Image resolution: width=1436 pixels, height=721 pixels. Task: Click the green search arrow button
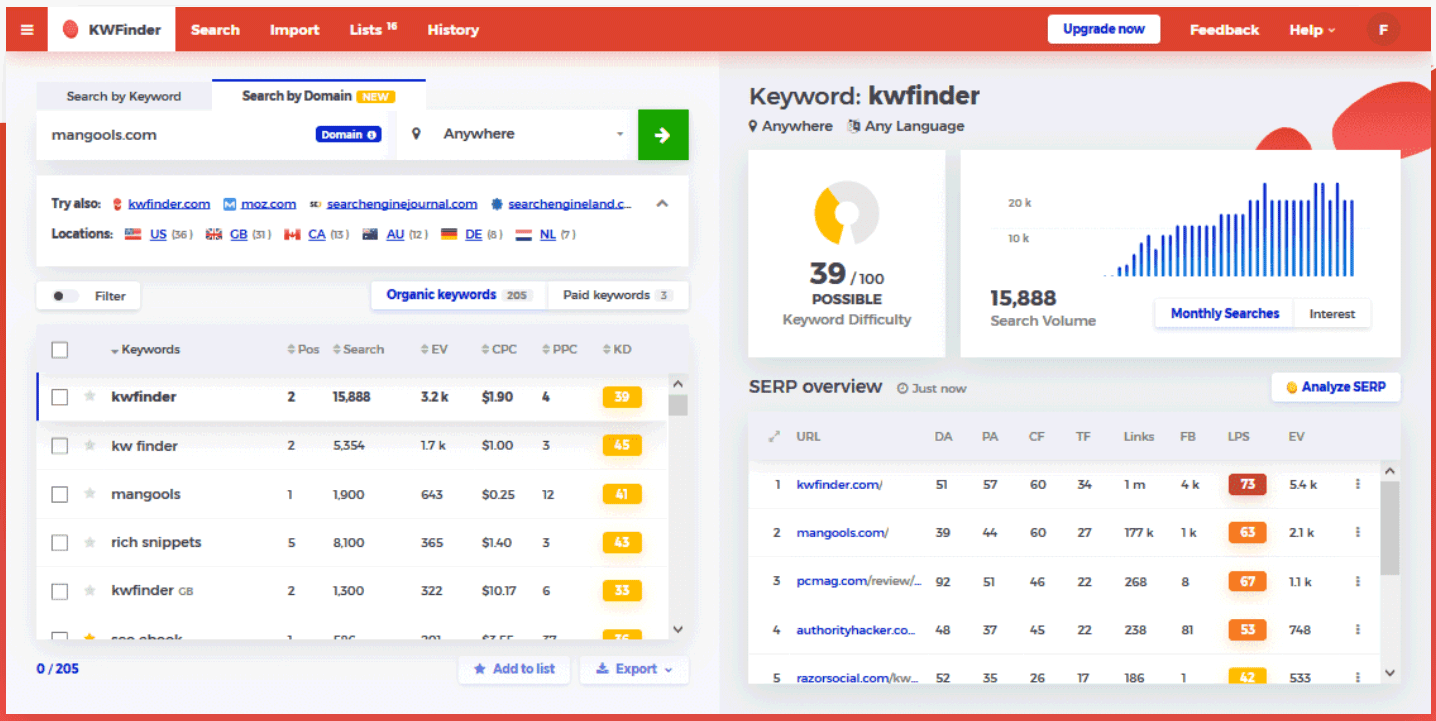662,135
